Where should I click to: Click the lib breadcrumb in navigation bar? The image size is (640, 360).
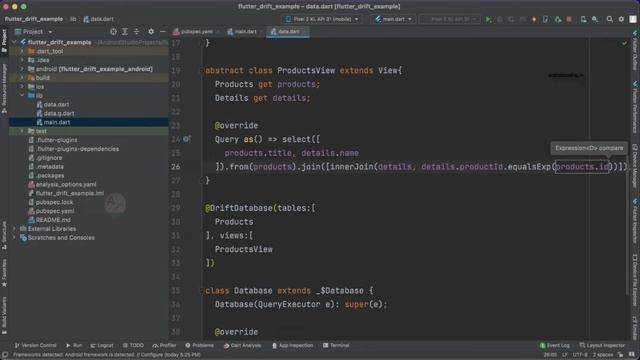[x=73, y=19]
